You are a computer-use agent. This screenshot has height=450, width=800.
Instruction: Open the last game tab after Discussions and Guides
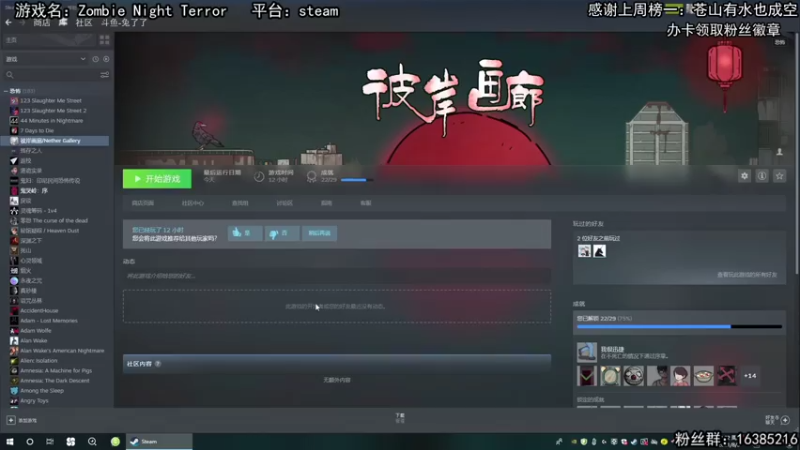coord(366,203)
